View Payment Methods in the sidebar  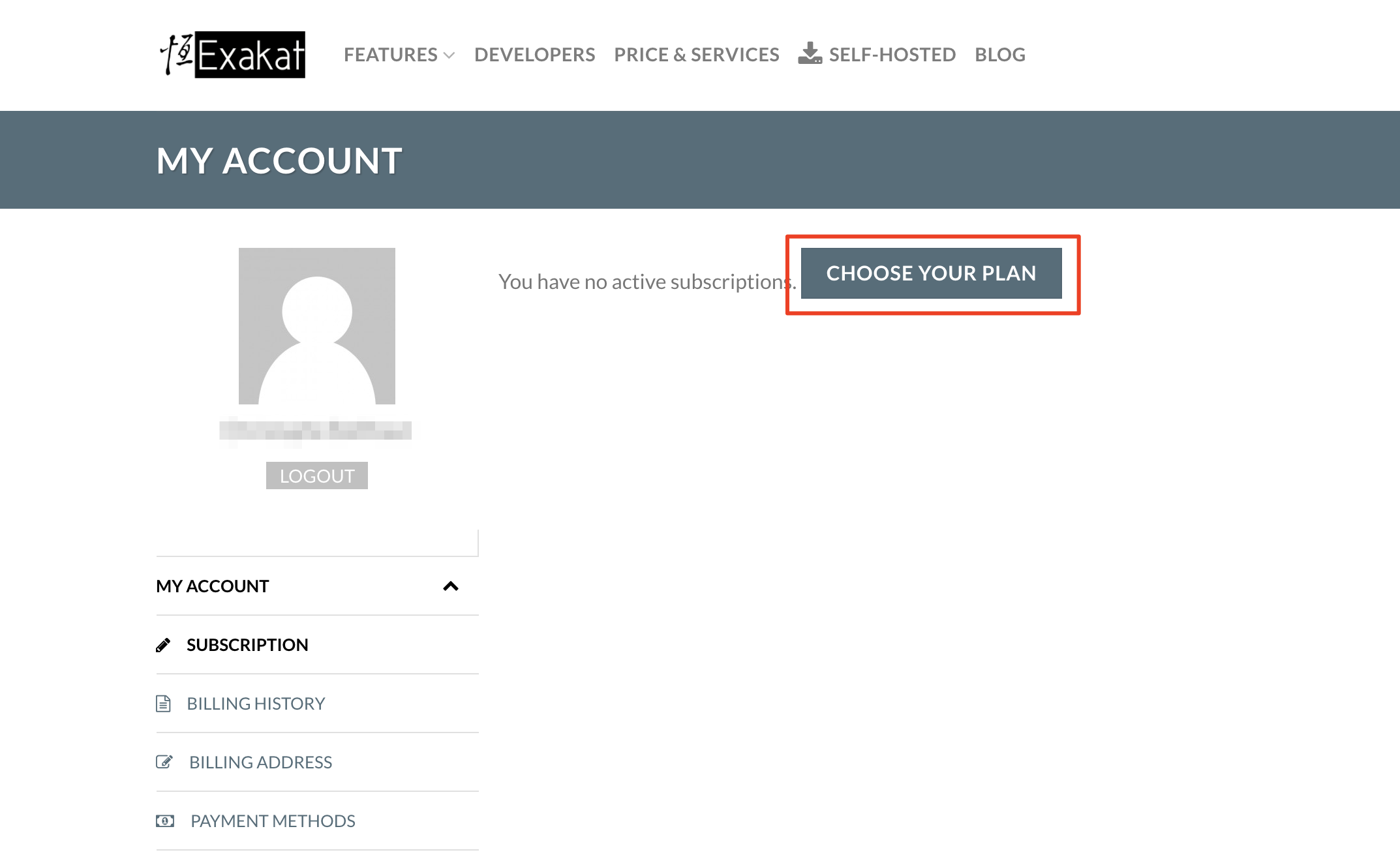click(x=273, y=821)
